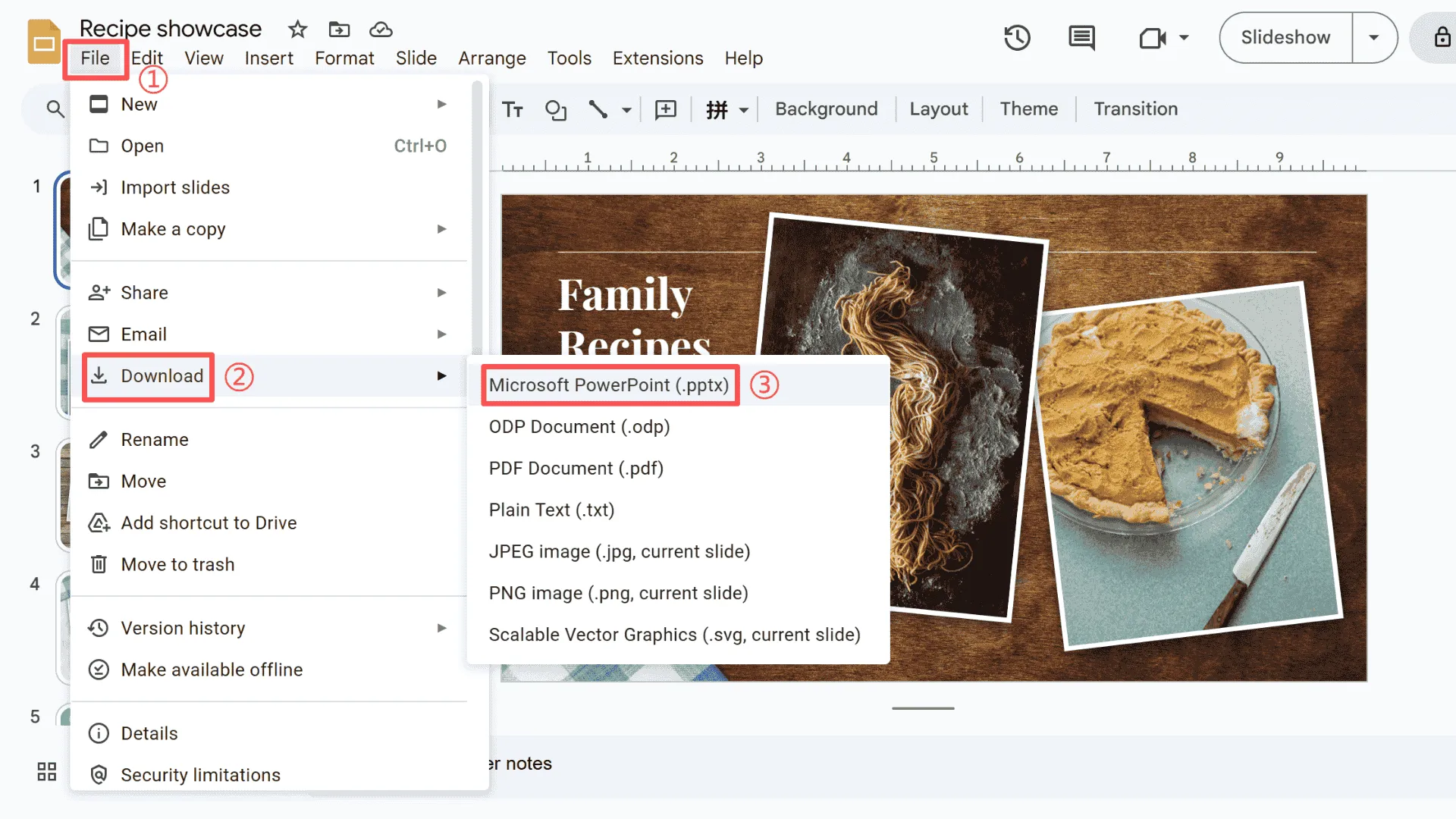
Task: Open the File menu
Action: pyautogui.click(x=95, y=58)
